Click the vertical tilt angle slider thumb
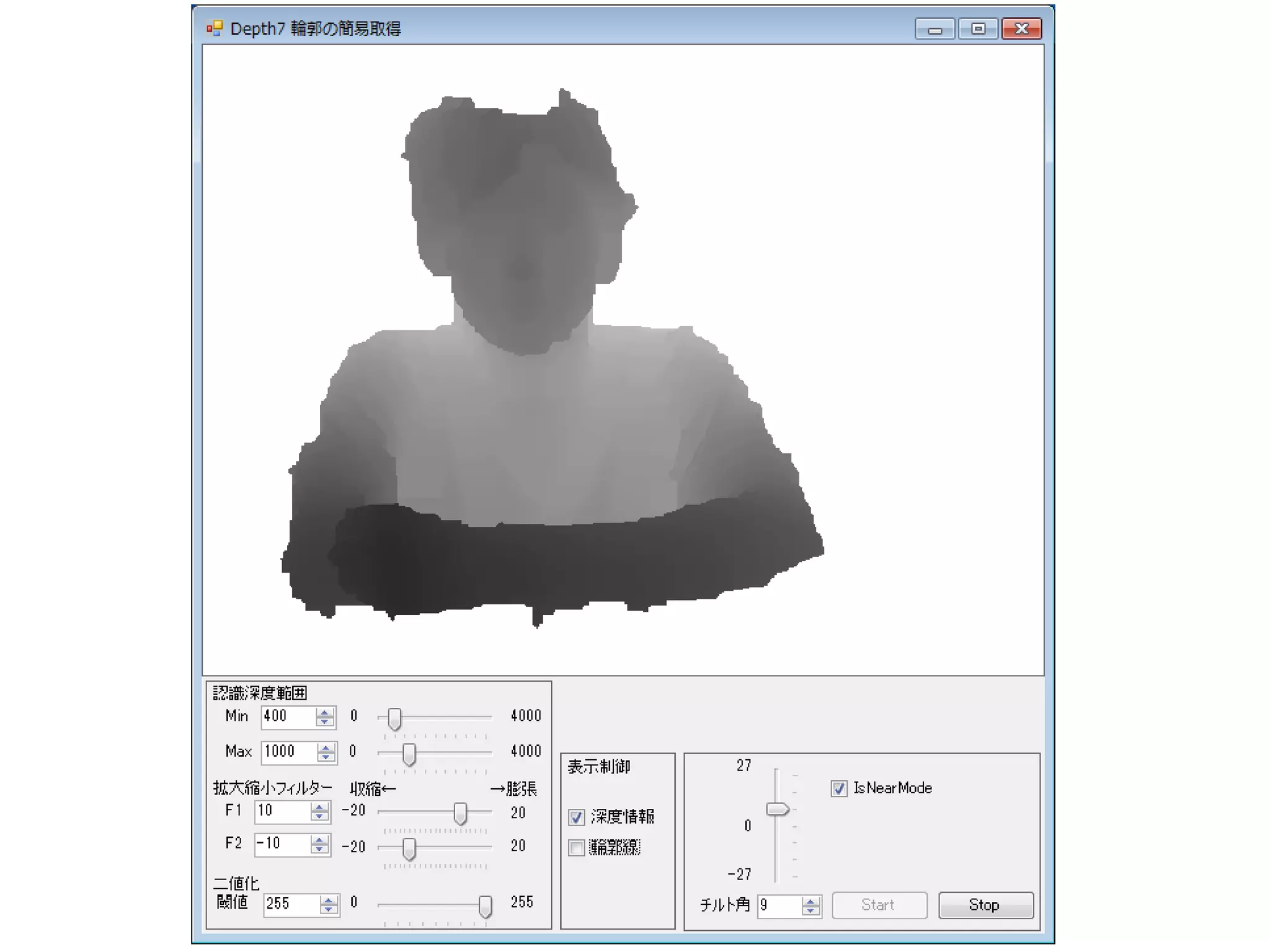The image size is (1270, 952). [x=777, y=809]
